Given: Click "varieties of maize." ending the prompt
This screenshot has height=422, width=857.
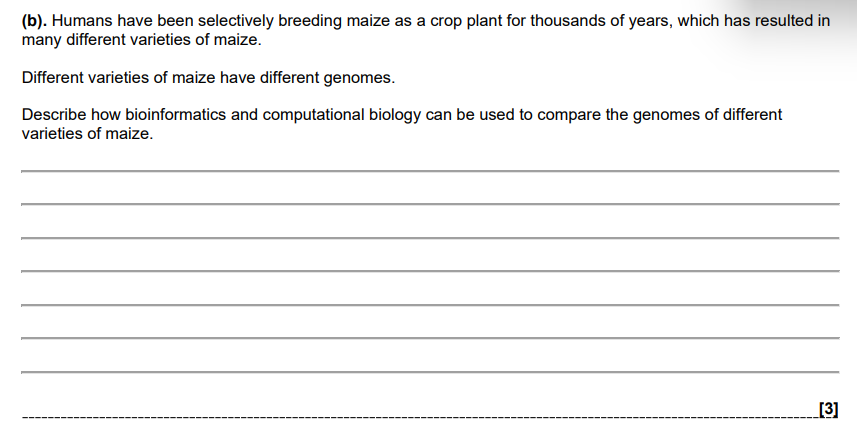Looking at the screenshot, I should tap(87, 133).
